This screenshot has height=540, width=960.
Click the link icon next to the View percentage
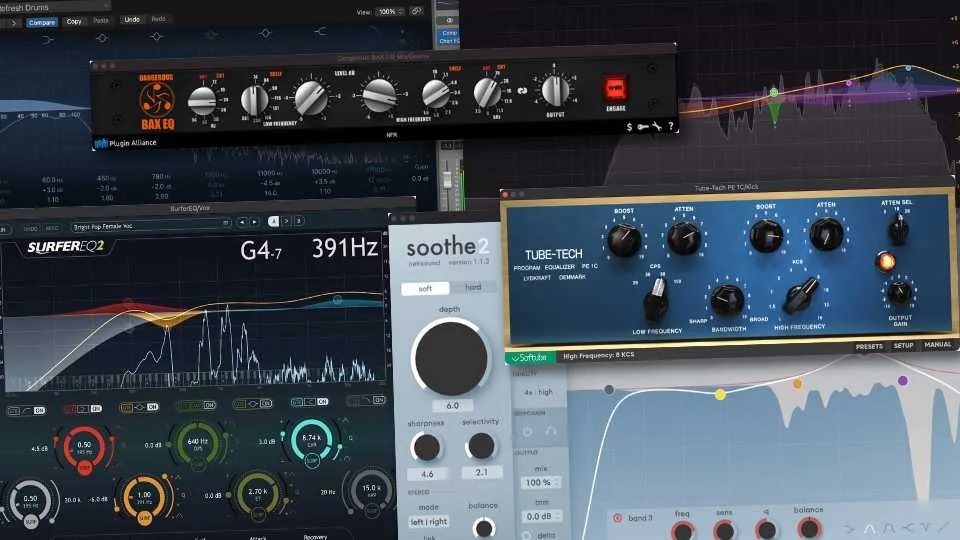coord(416,11)
